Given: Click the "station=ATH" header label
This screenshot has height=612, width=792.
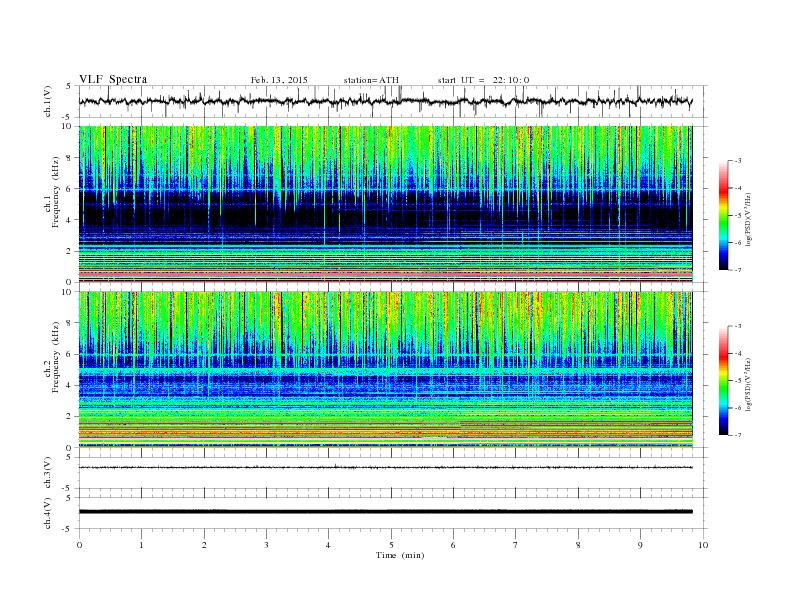Looking at the screenshot, I should (371, 80).
